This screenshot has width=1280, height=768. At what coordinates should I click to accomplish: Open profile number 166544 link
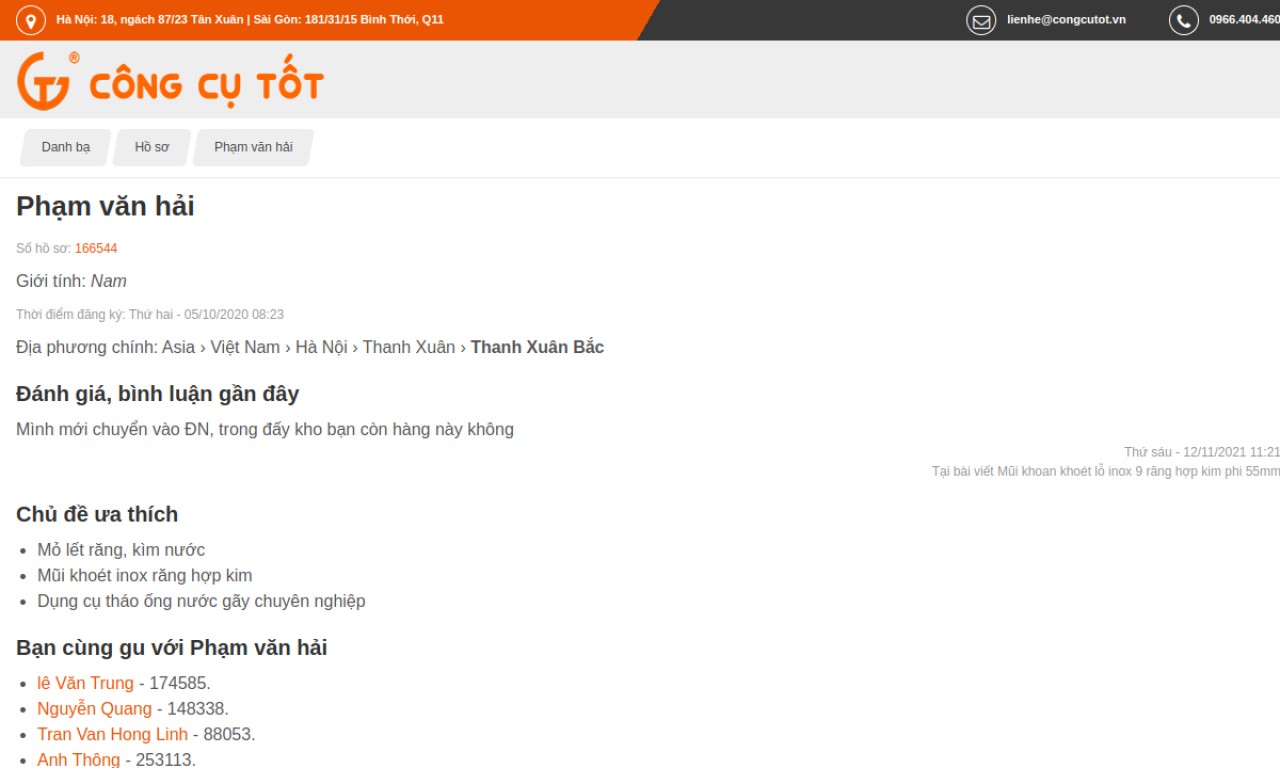click(x=96, y=248)
